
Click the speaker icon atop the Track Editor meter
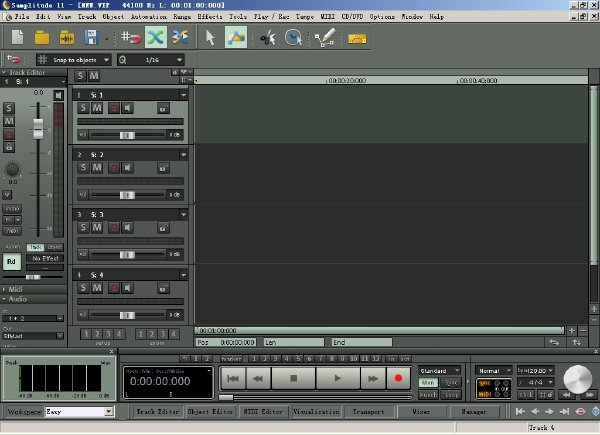58,95
